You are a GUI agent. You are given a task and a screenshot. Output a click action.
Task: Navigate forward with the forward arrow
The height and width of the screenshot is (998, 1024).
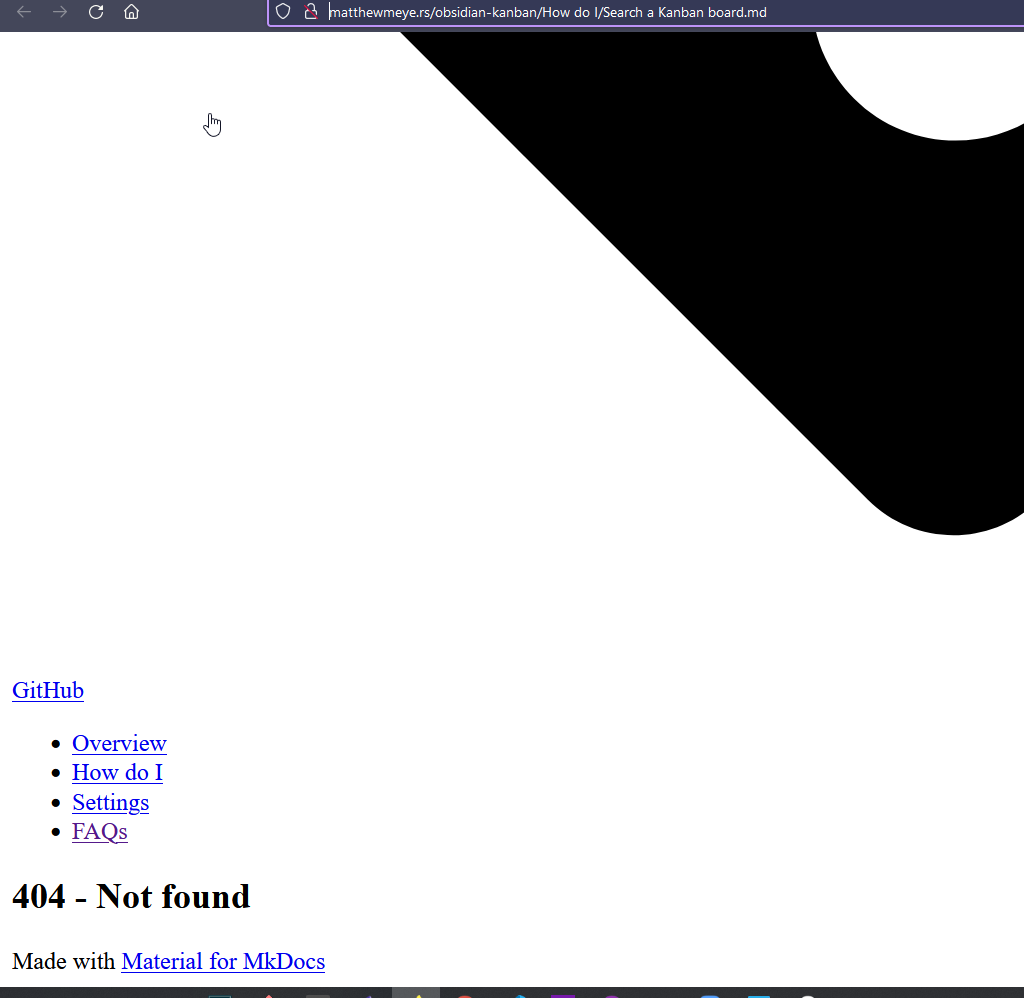click(59, 12)
